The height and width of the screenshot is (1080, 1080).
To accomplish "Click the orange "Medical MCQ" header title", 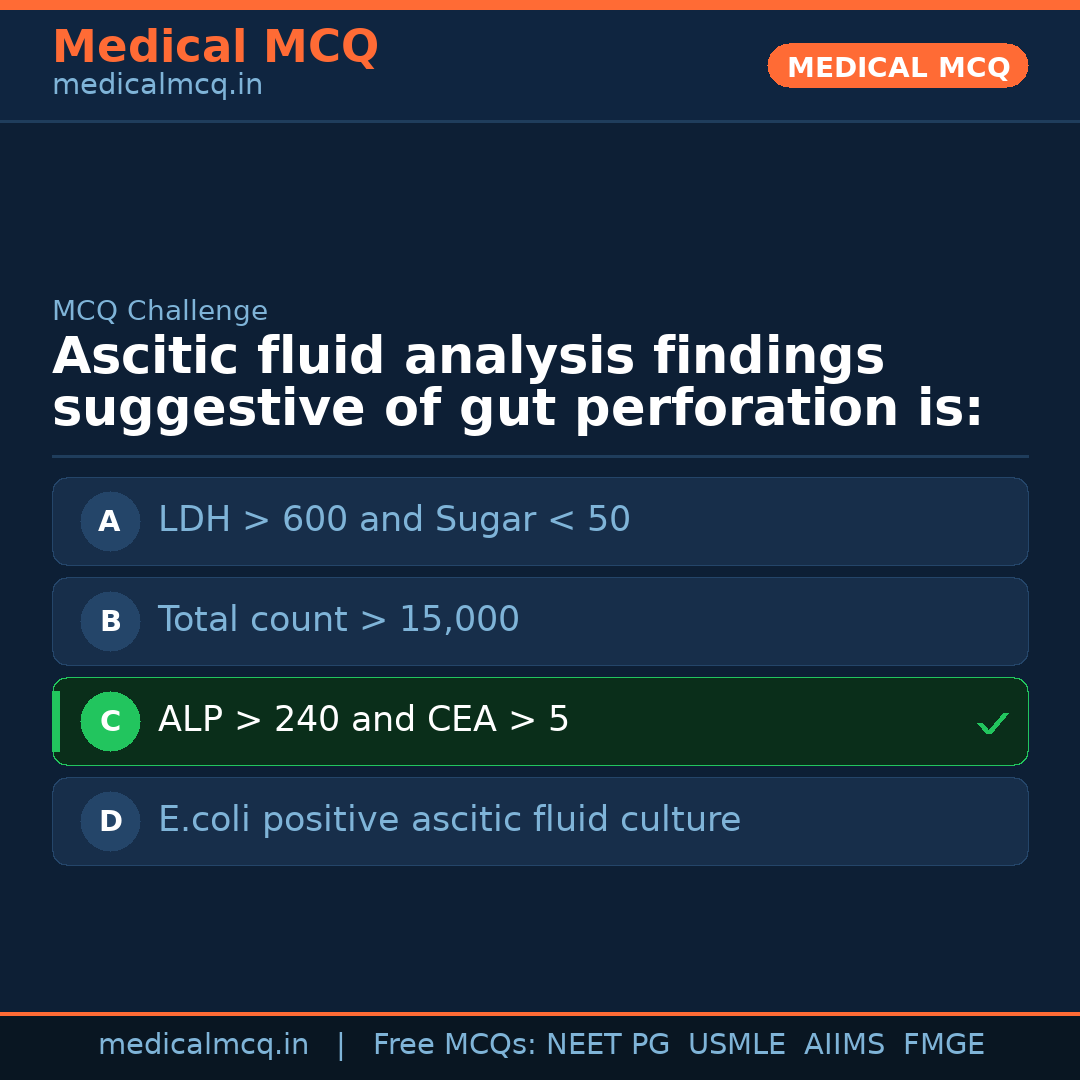I will (215, 48).
